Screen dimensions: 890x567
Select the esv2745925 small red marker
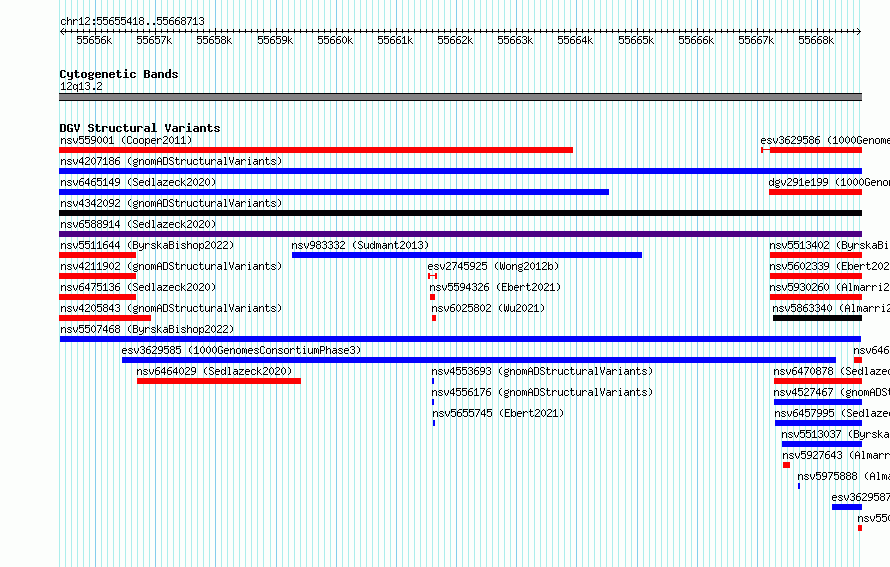pyautogui.click(x=433, y=276)
